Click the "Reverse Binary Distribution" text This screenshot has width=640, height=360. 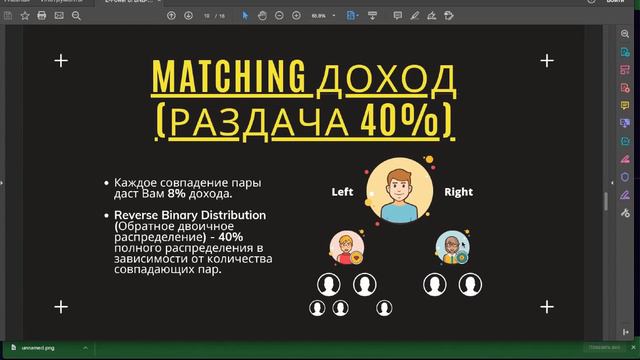coord(190,215)
